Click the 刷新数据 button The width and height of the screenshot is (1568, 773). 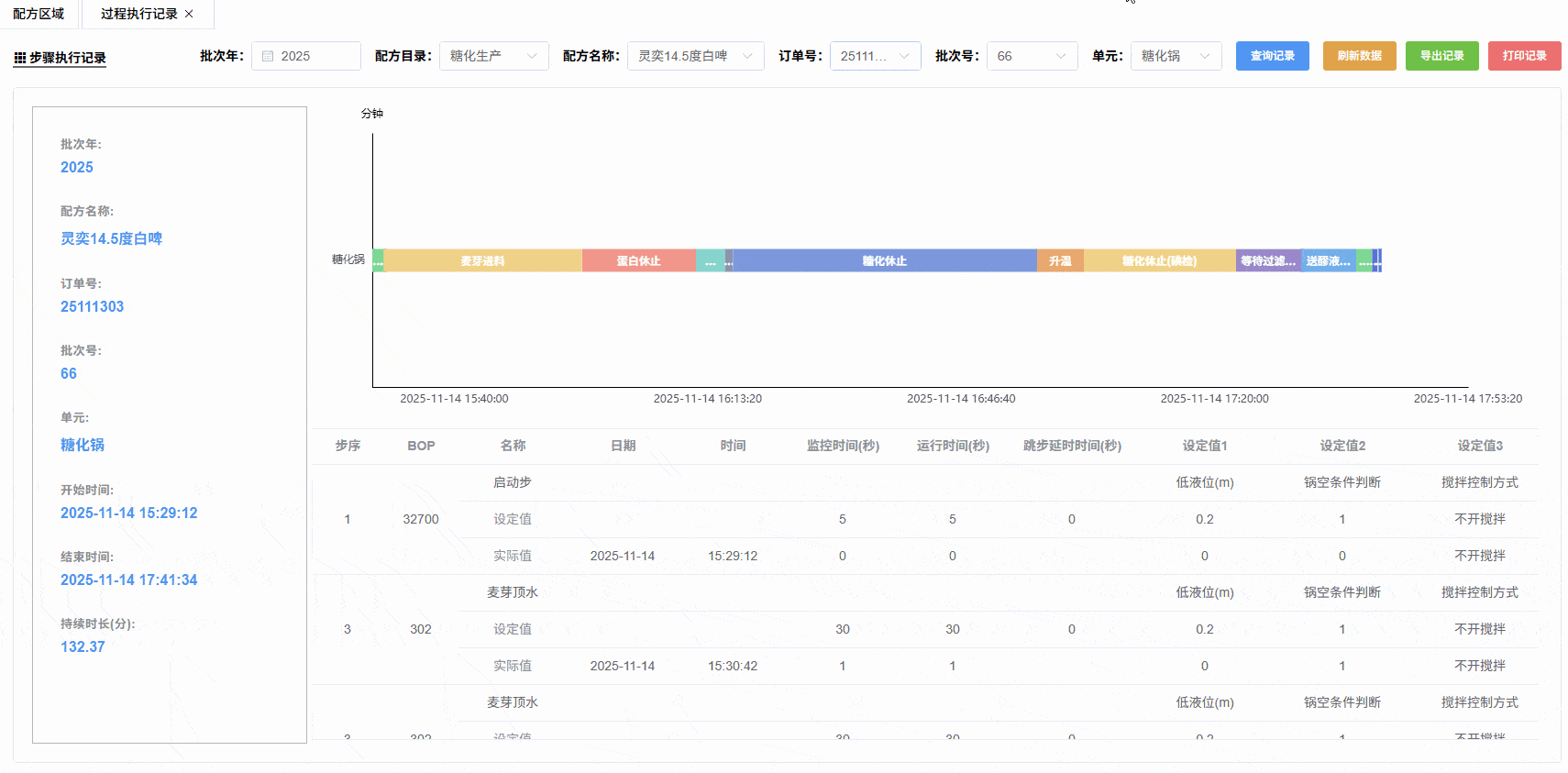click(x=1360, y=56)
